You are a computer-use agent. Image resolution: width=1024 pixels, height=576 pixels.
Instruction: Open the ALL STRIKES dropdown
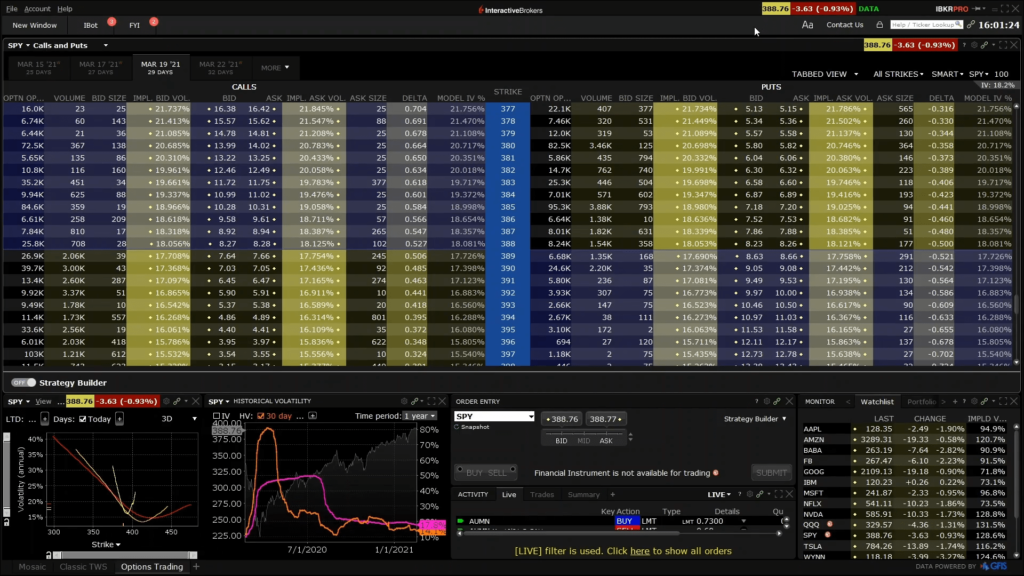point(896,74)
